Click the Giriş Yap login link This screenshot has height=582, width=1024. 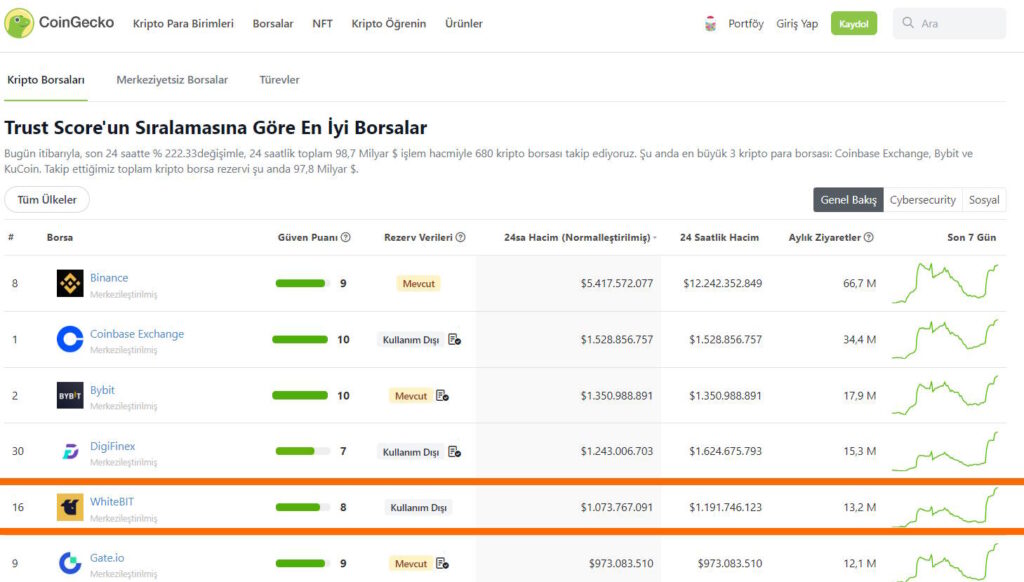[797, 24]
